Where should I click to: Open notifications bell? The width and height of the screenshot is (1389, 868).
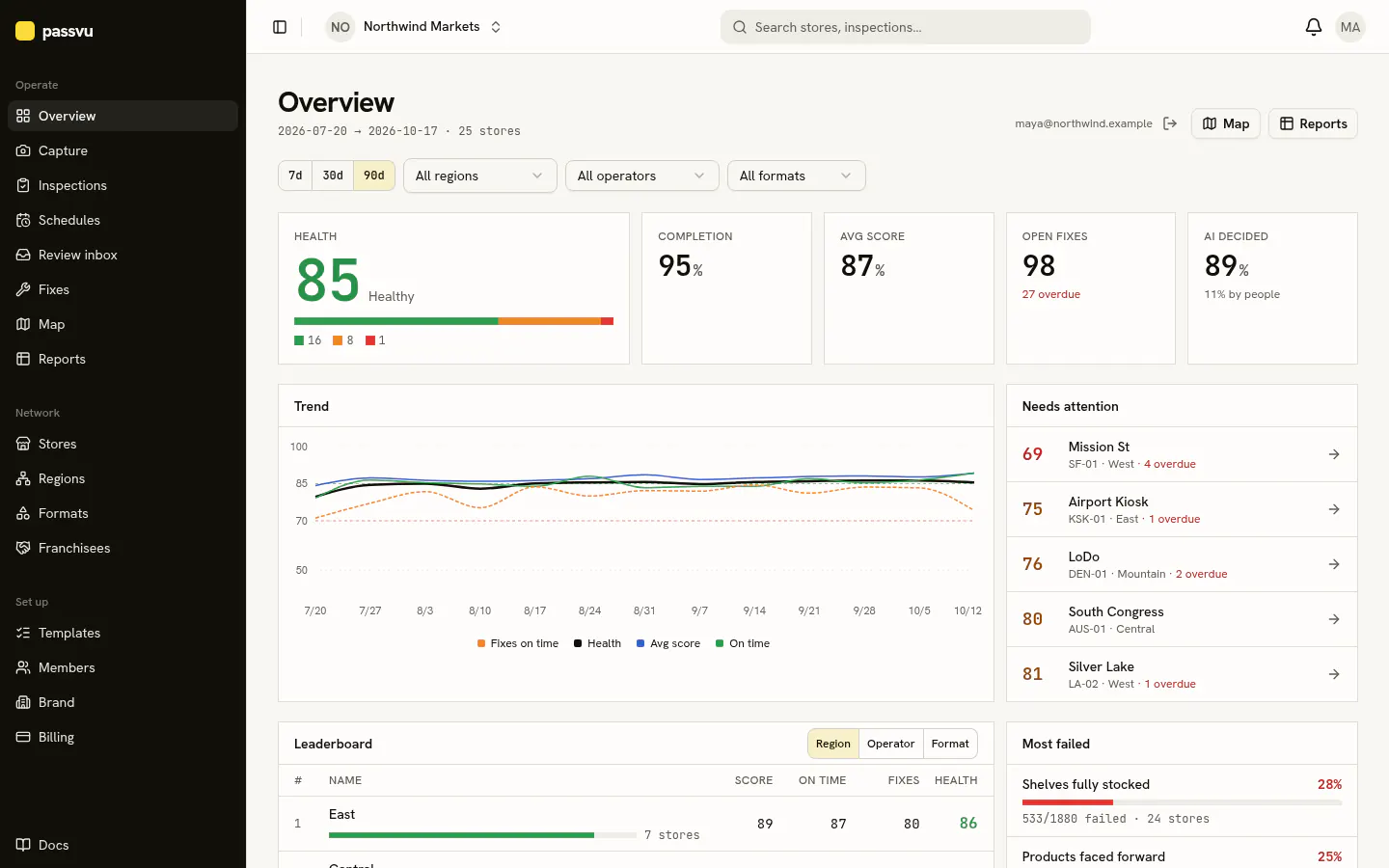(x=1314, y=27)
